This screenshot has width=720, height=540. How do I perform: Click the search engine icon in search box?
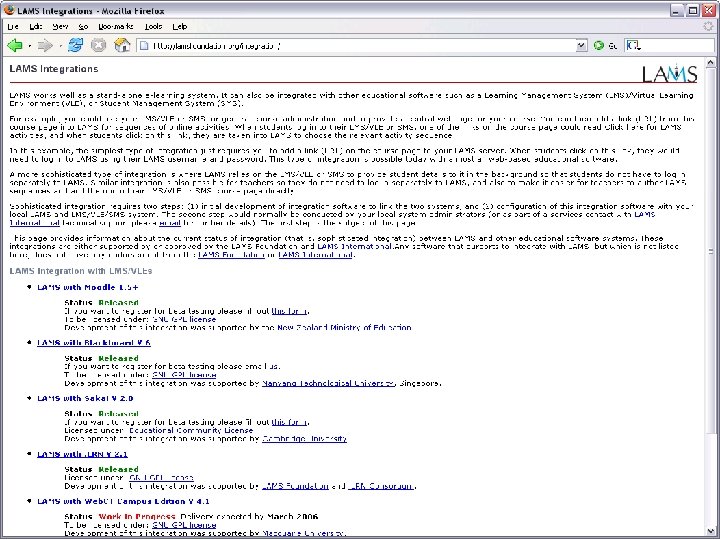tap(632, 45)
